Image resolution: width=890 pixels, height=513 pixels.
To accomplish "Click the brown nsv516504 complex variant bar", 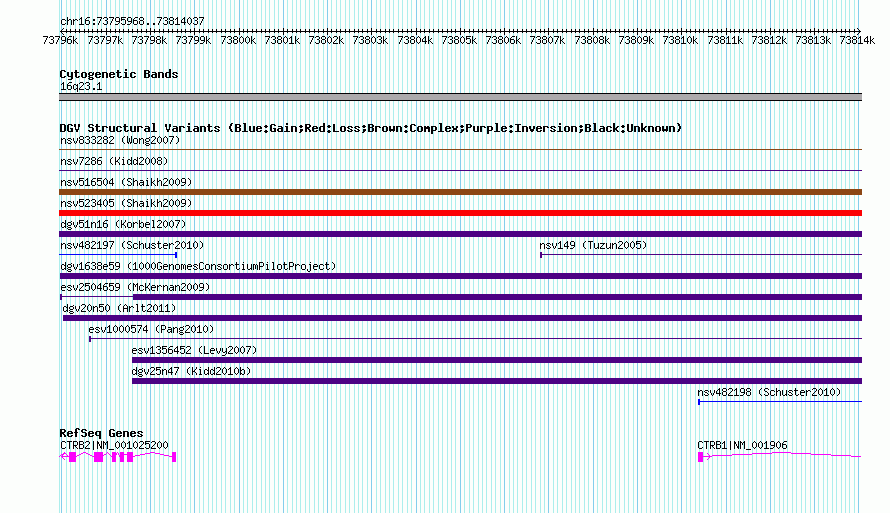I will (460, 192).
